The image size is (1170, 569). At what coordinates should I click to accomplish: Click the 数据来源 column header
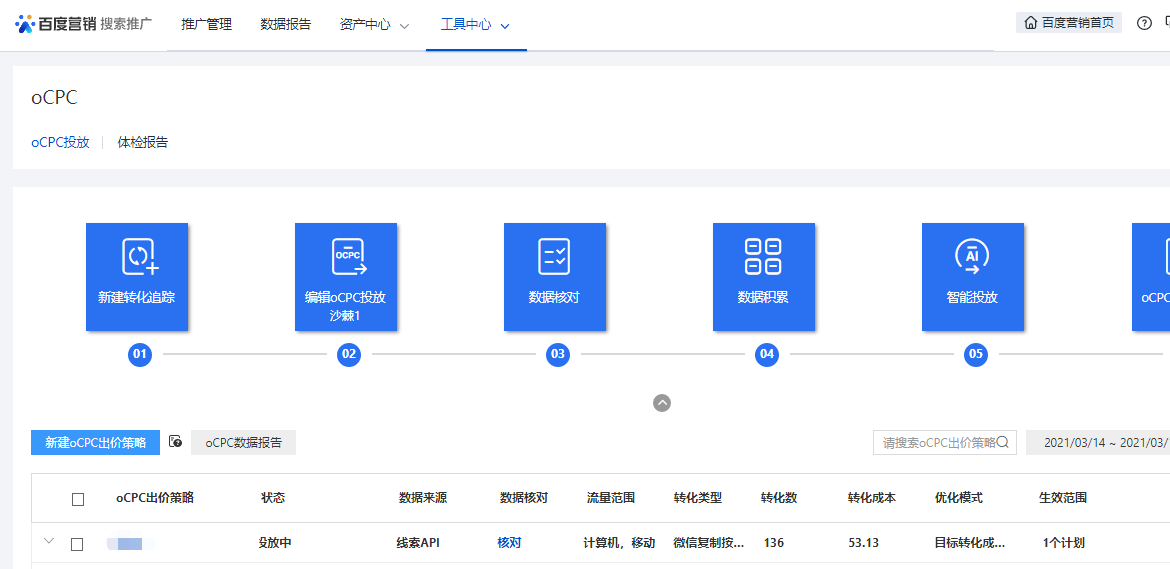click(423, 498)
